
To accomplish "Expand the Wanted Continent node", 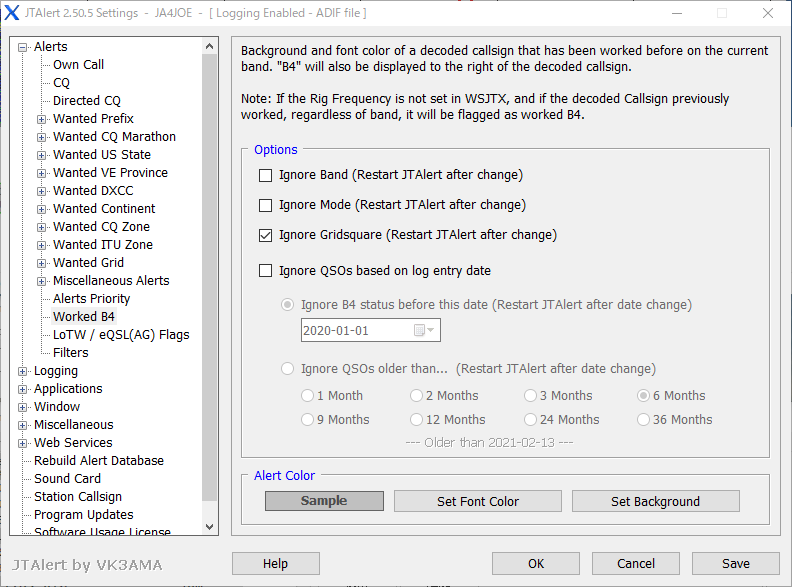I will [x=41, y=209].
